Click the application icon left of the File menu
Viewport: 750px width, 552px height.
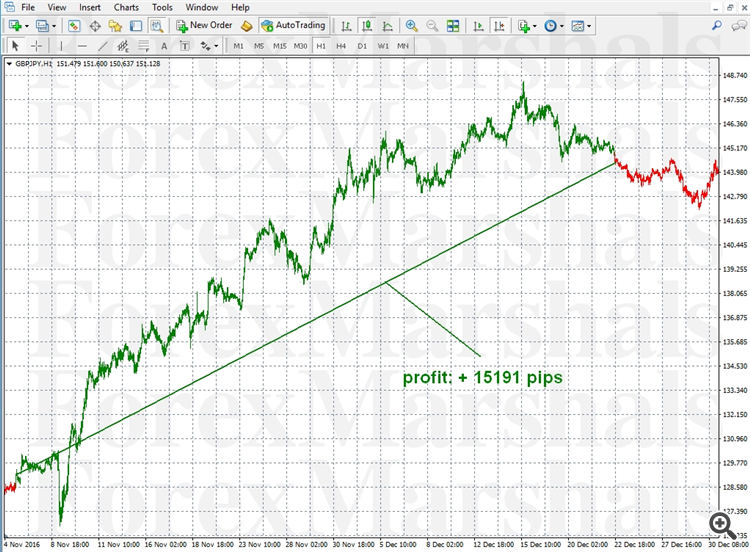click(9, 7)
